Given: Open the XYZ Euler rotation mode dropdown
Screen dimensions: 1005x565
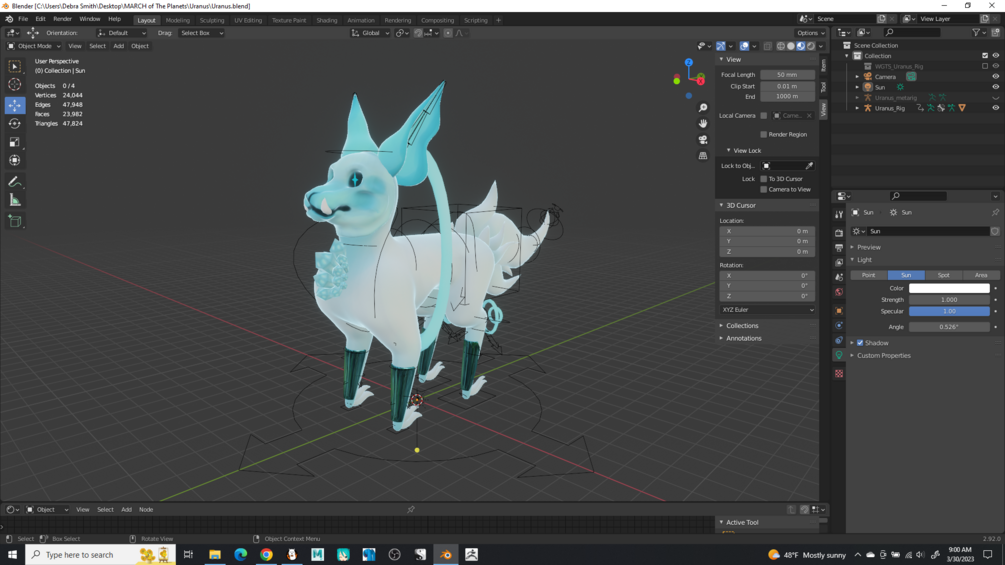Looking at the screenshot, I should (767, 310).
